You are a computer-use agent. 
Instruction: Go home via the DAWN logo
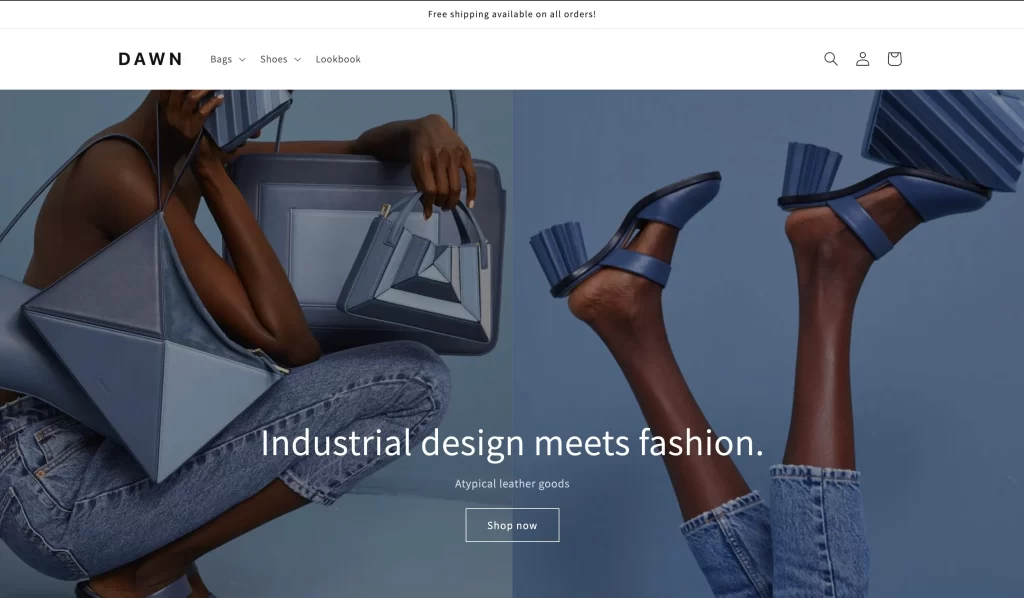pos(150,59)
